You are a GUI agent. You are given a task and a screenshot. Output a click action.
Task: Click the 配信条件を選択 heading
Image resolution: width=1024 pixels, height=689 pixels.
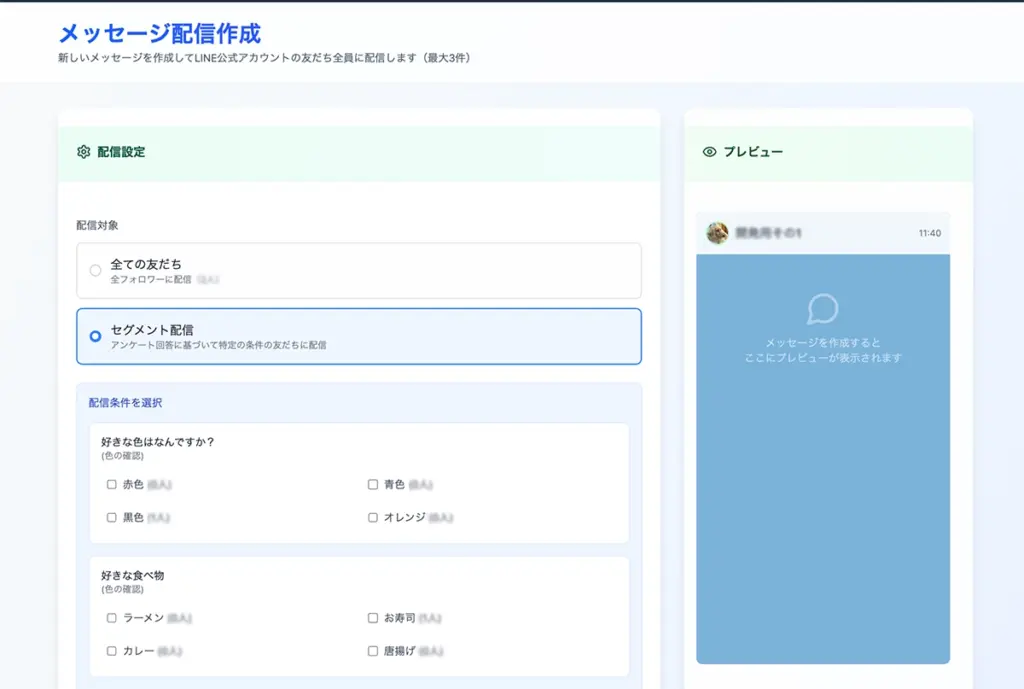[125, 403]
